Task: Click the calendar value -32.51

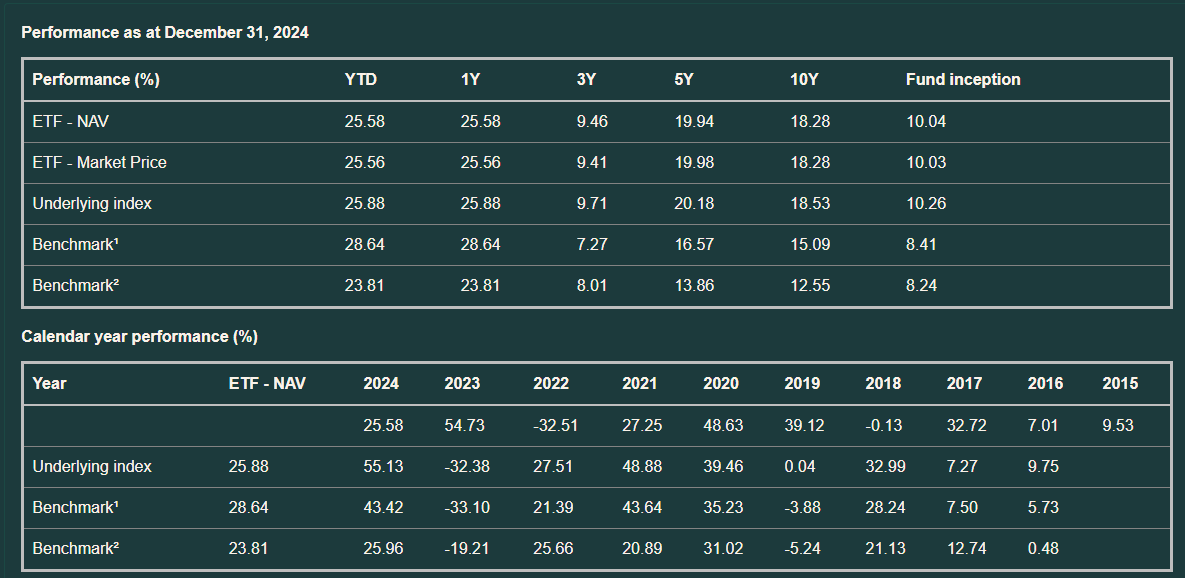Action: pyautogui.click(x=555, y=425)
